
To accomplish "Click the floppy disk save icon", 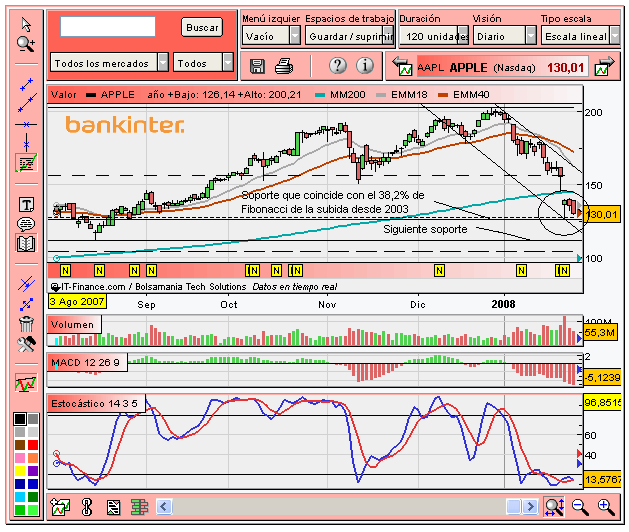I will tap(257, 66).
